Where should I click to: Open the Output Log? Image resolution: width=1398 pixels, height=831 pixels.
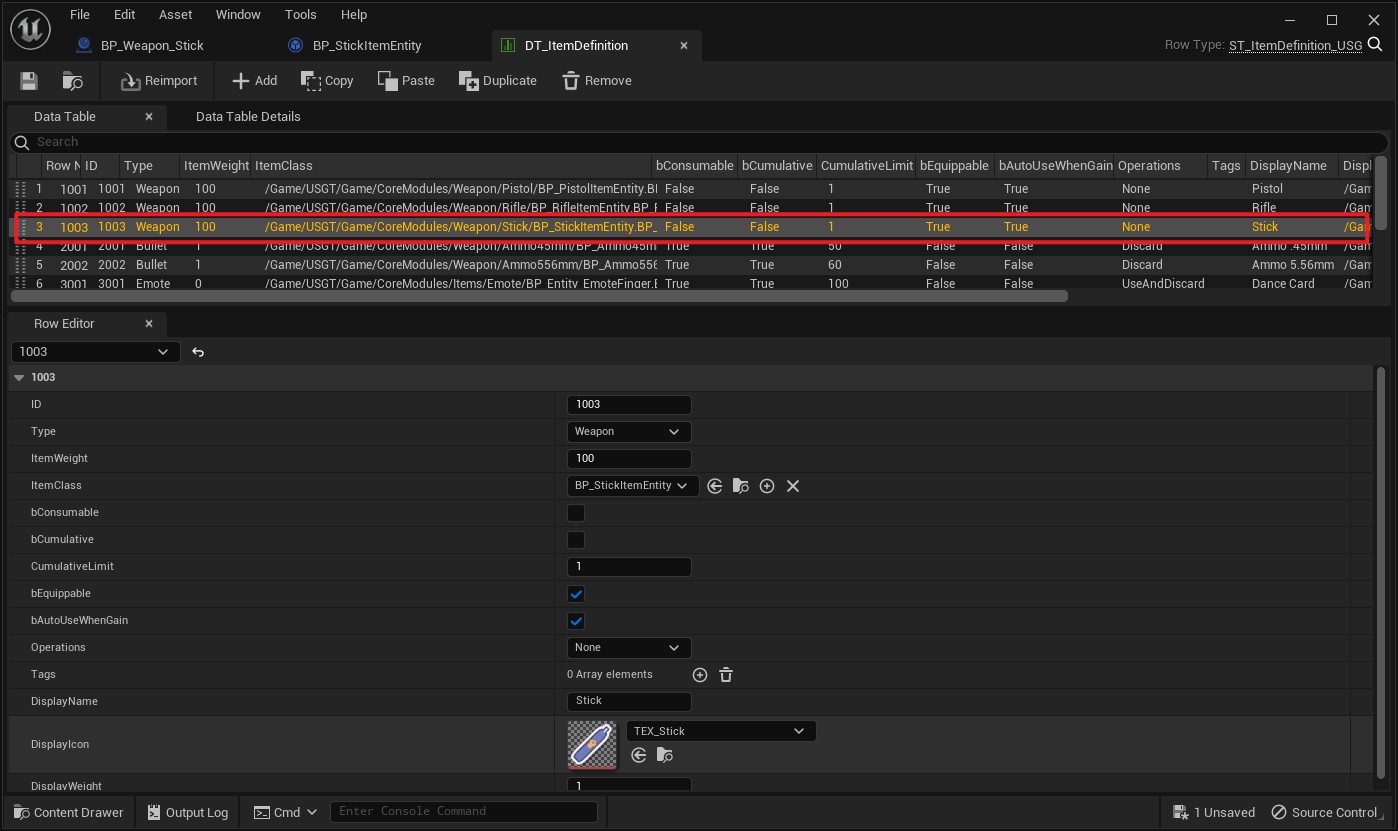click(x=187, y=812)
